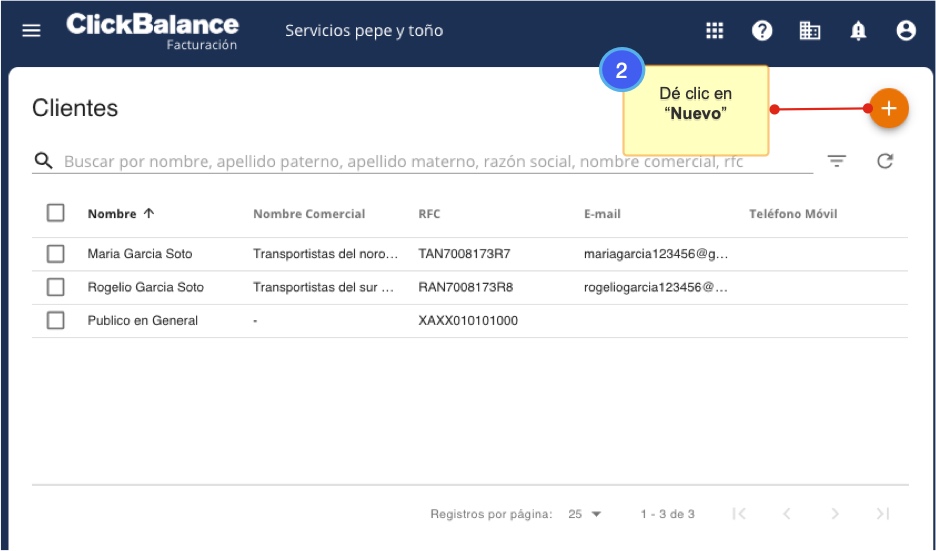The width and height of the screenshot is (936, 551).
Task: Go to the next page arrow
Action: [x=835, y=514]
